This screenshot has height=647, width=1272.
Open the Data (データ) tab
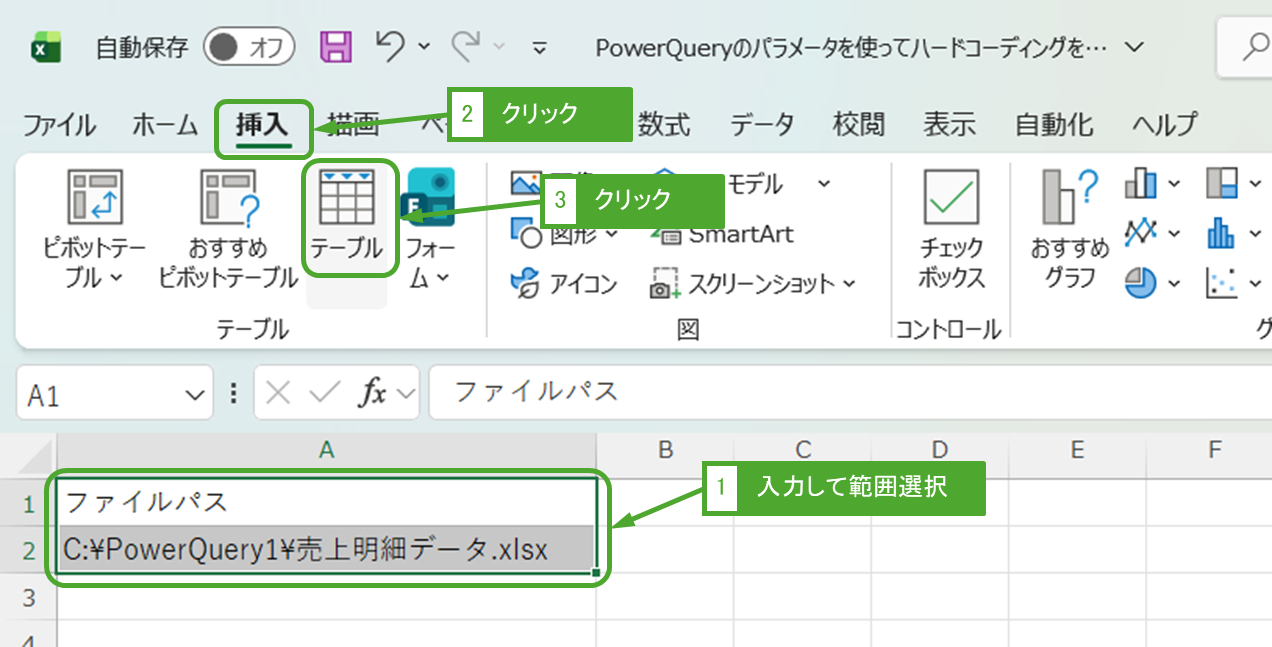point(761,125)
